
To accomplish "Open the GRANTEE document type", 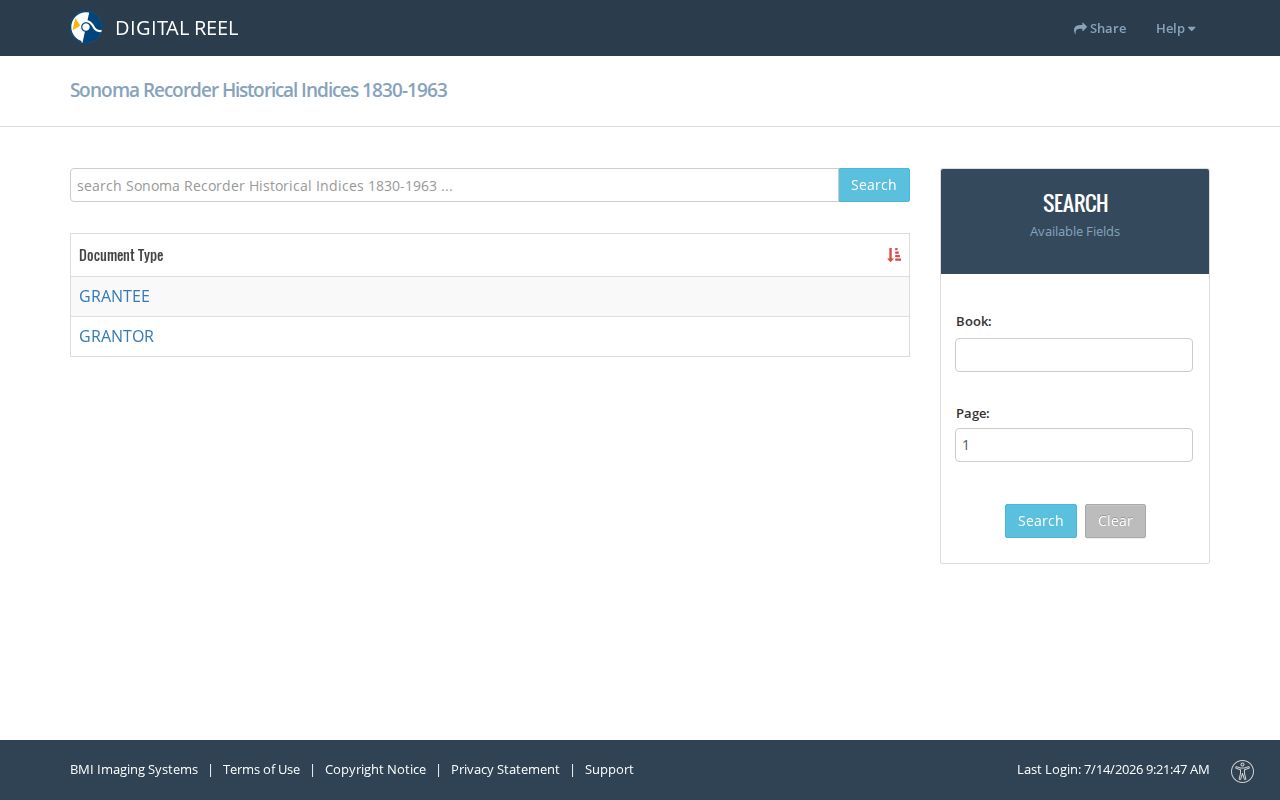I will (114, 296).
